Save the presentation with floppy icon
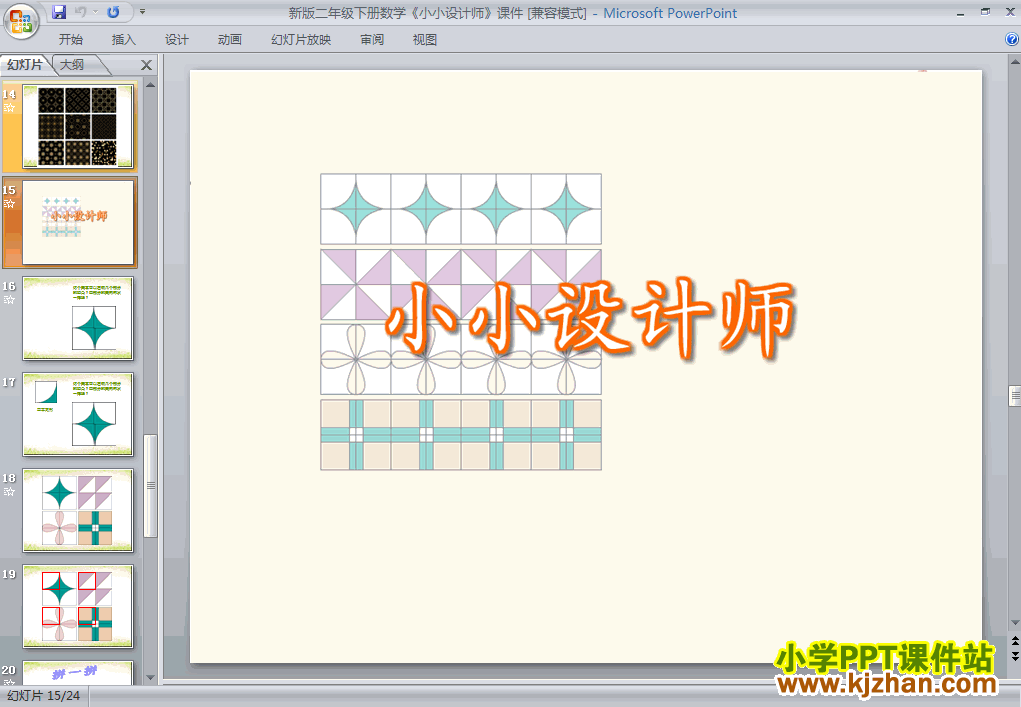The image size is (1021, 707). coord(59,12)
